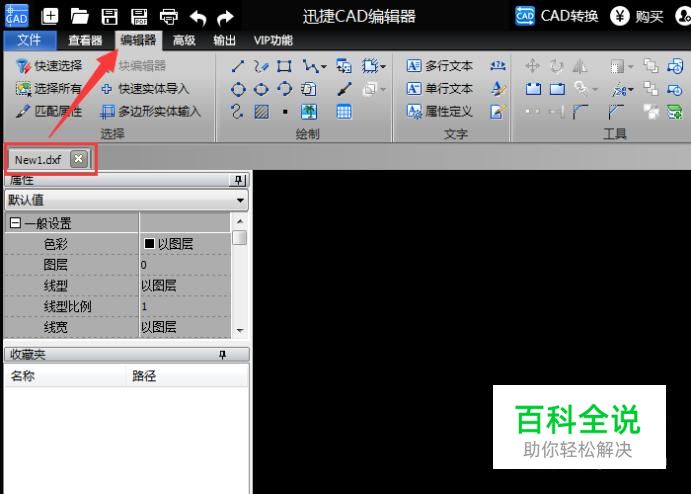Viewport: 691px width, 494px height.
Task: Select the Arc drawing tool
Action: pyautogui.click(x=284, y=89)
